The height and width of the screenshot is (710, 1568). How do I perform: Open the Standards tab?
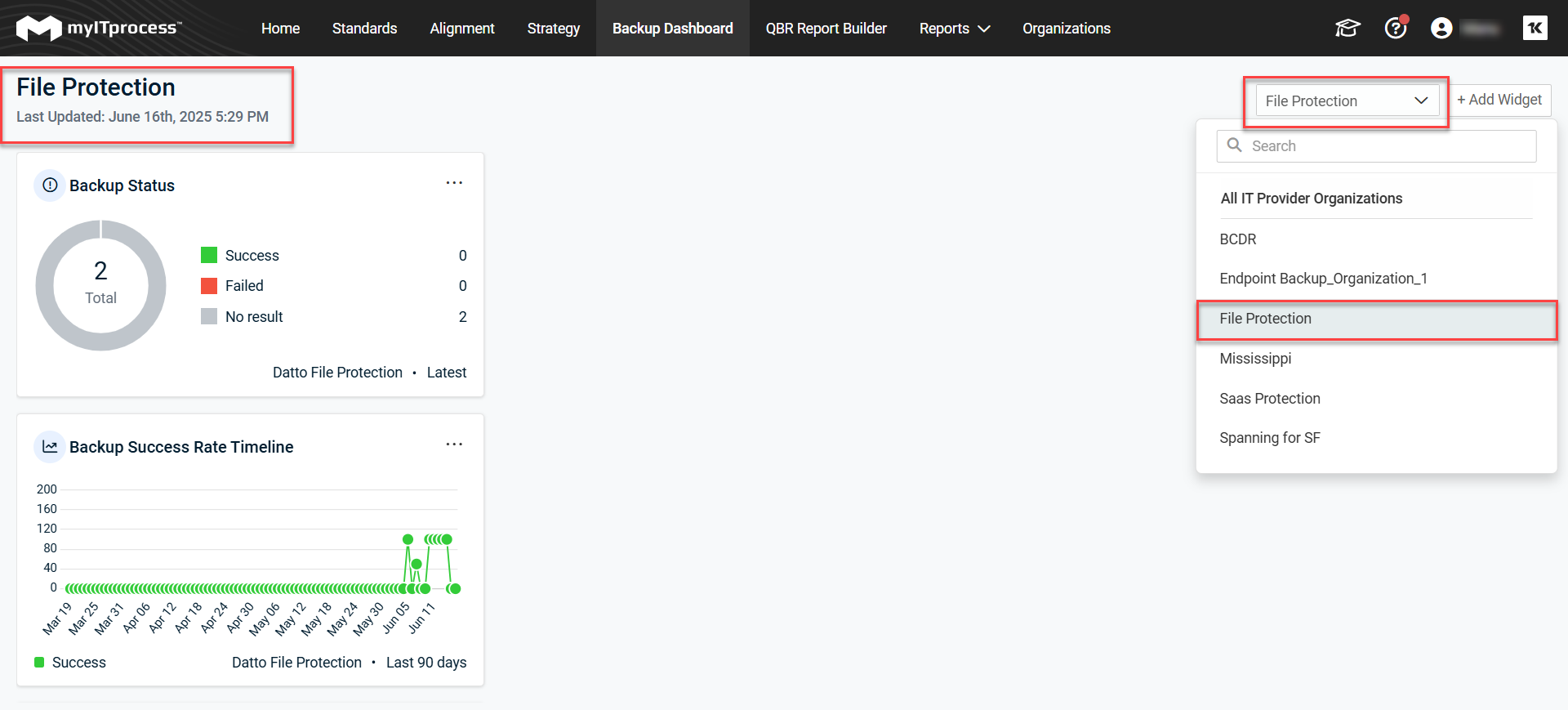[x=364, y=29]
